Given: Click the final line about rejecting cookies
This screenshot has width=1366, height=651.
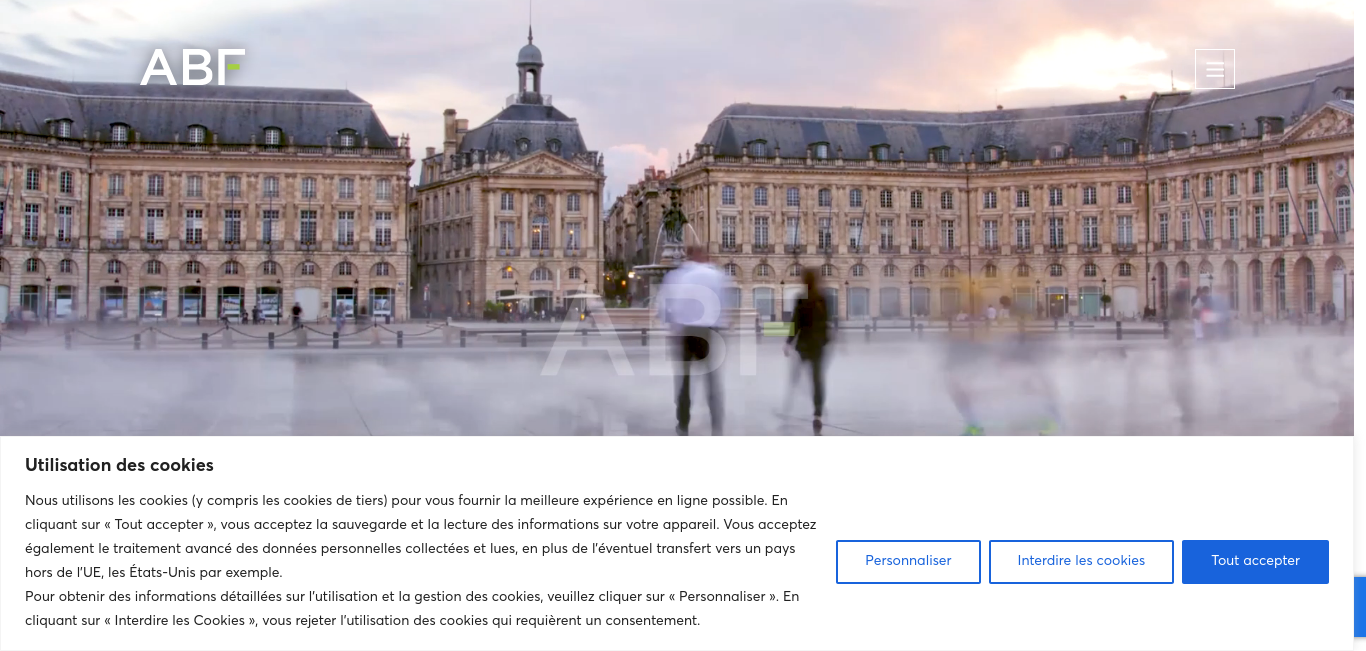Looking at the screenshot, I should [x=362, y=620].
